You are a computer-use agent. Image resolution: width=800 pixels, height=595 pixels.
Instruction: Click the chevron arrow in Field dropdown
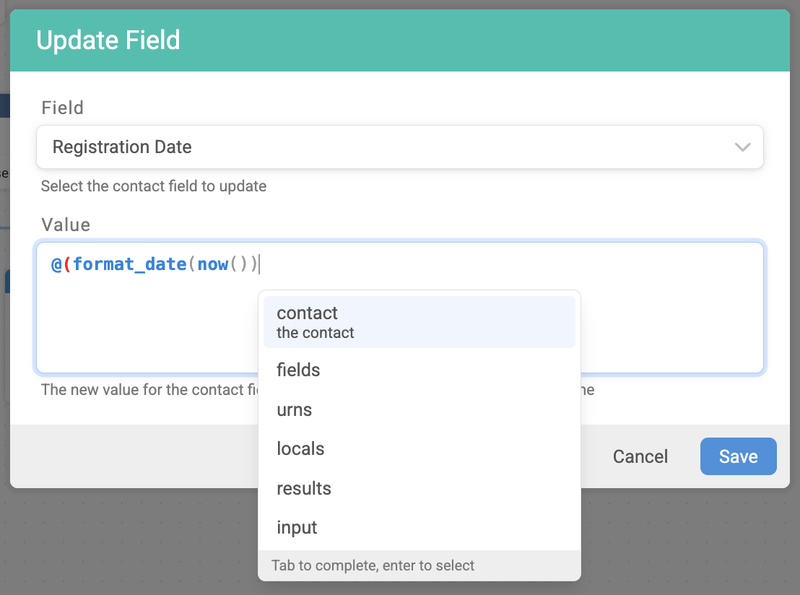(742, 147)
